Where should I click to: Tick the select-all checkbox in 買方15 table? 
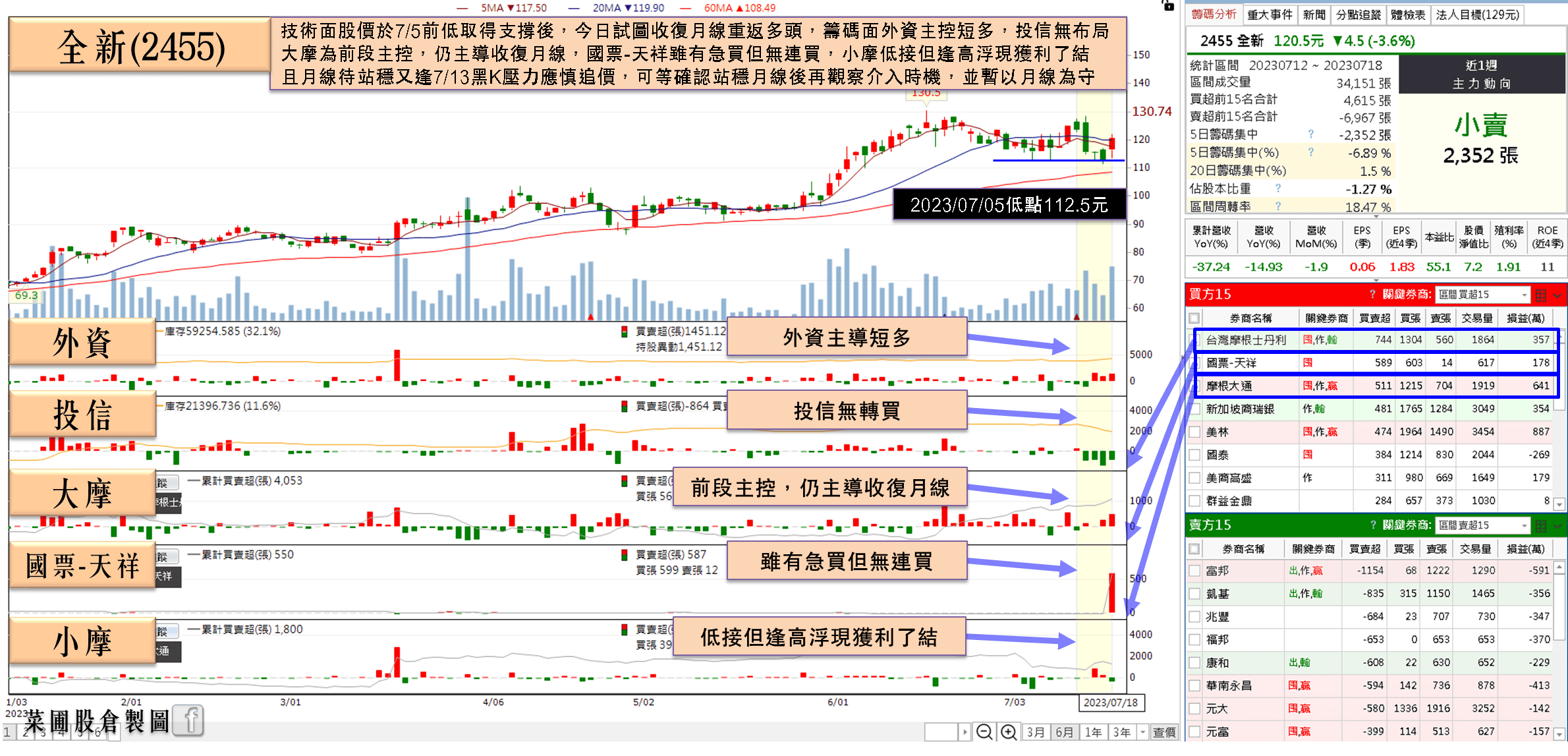click(1194, 318)
